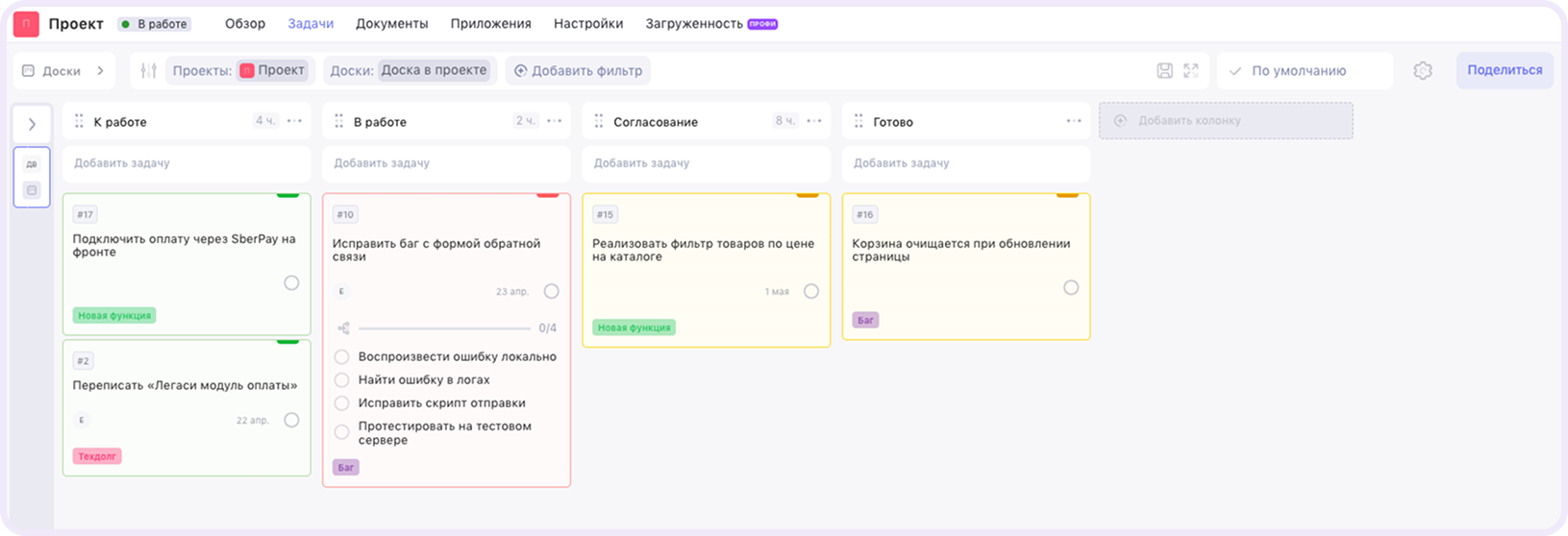Click «Добавить задачу» field in «В работе» column
Image resolution: width=1568 pixels, height=536 pixels.
point(446,163)
